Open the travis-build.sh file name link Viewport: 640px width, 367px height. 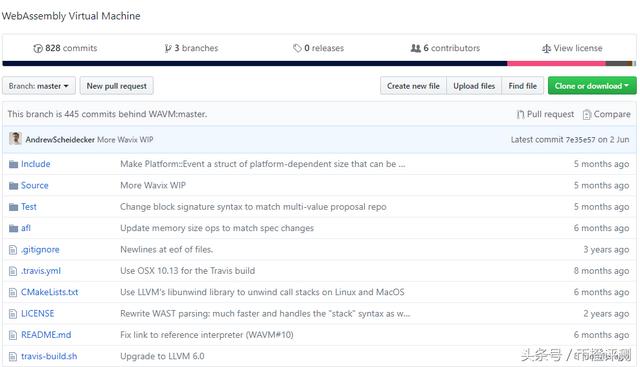[x=49, y=356]
